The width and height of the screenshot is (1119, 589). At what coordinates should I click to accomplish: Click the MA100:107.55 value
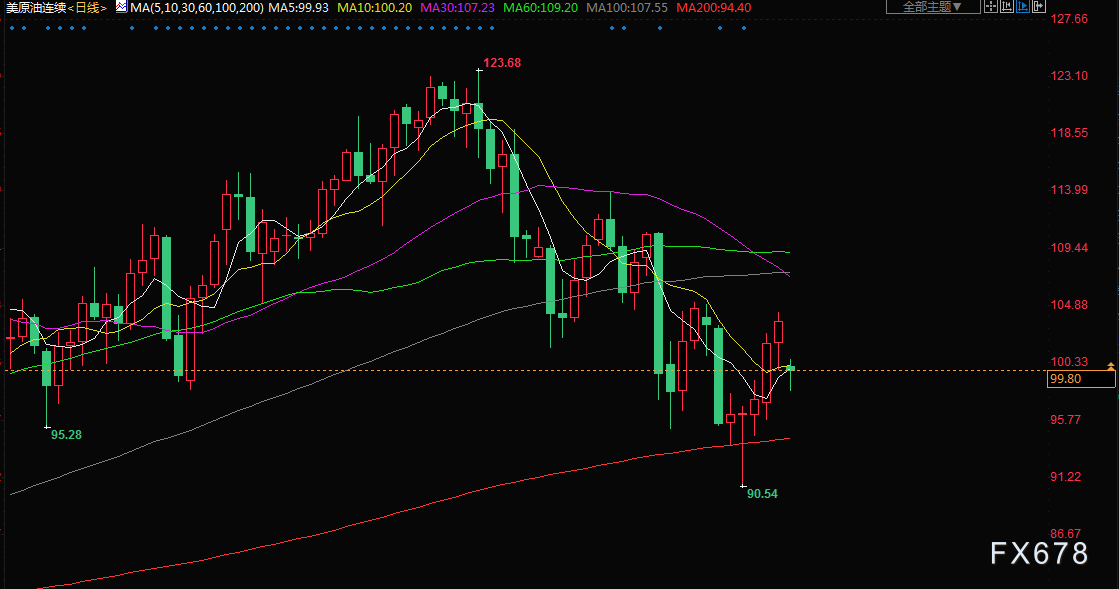627,8
